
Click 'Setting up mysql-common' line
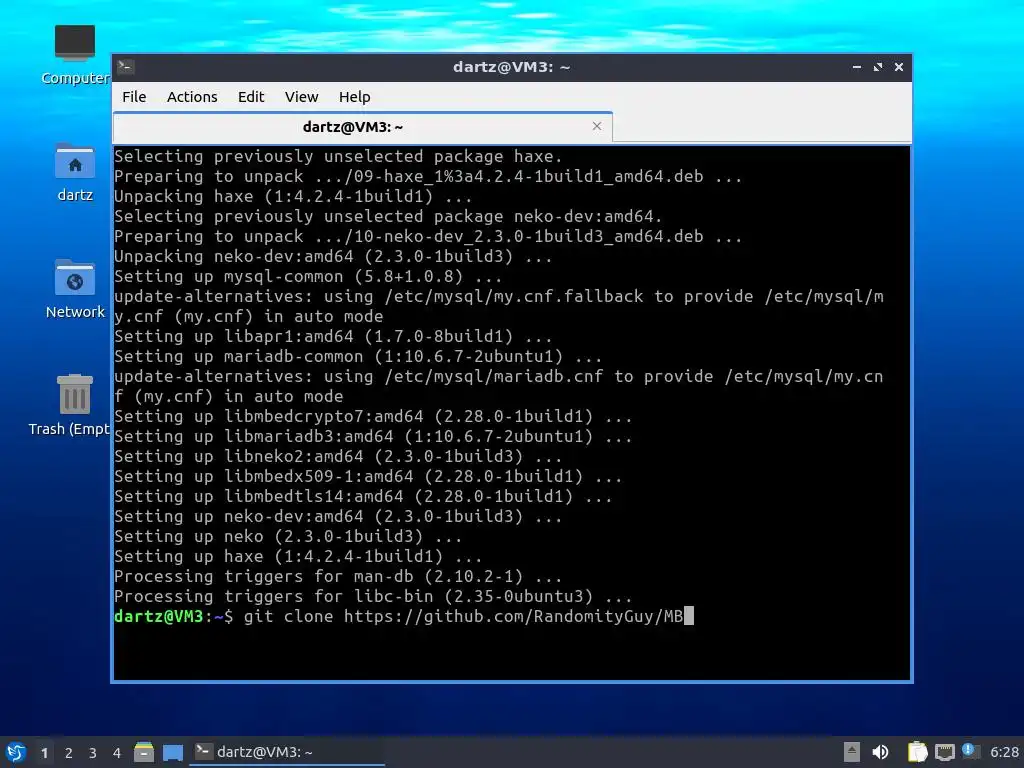click(308, 276)
